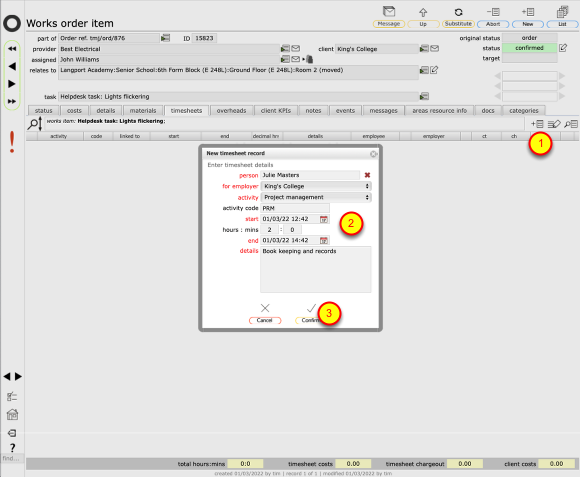Screen dimensions: 580x477
Task: Jump to last record double-right arrow
Action: [x=12, y=101]
